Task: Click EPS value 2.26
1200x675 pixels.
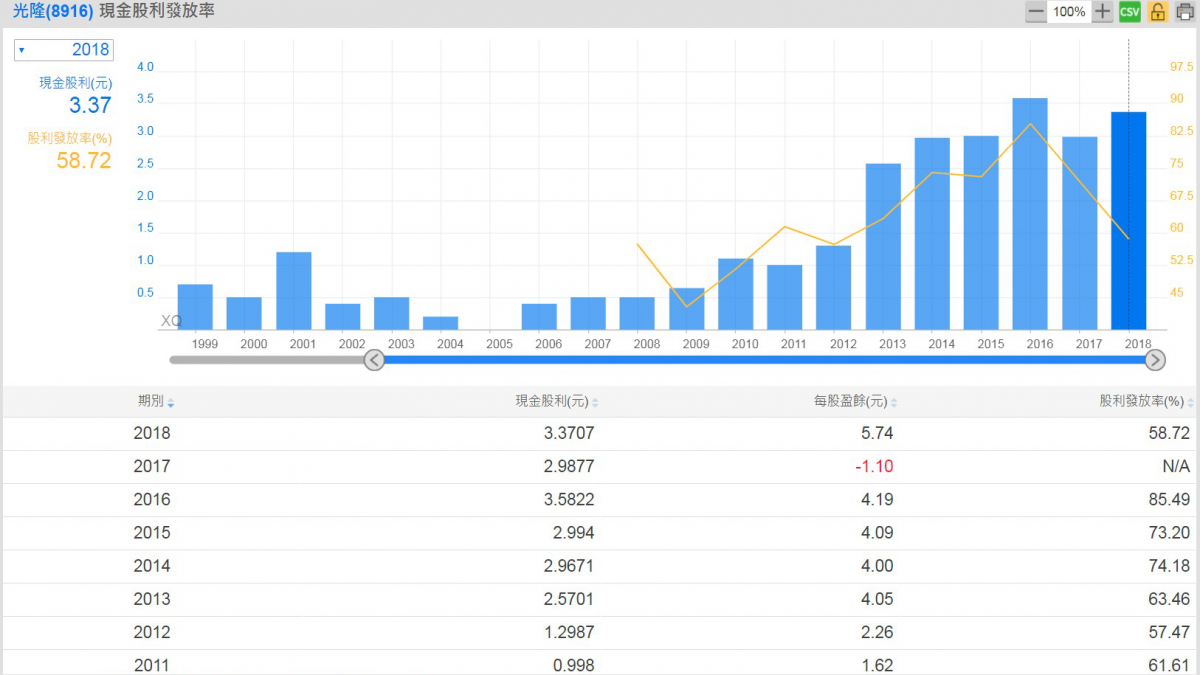Action: pyautogui.click(x=877, y=632)
